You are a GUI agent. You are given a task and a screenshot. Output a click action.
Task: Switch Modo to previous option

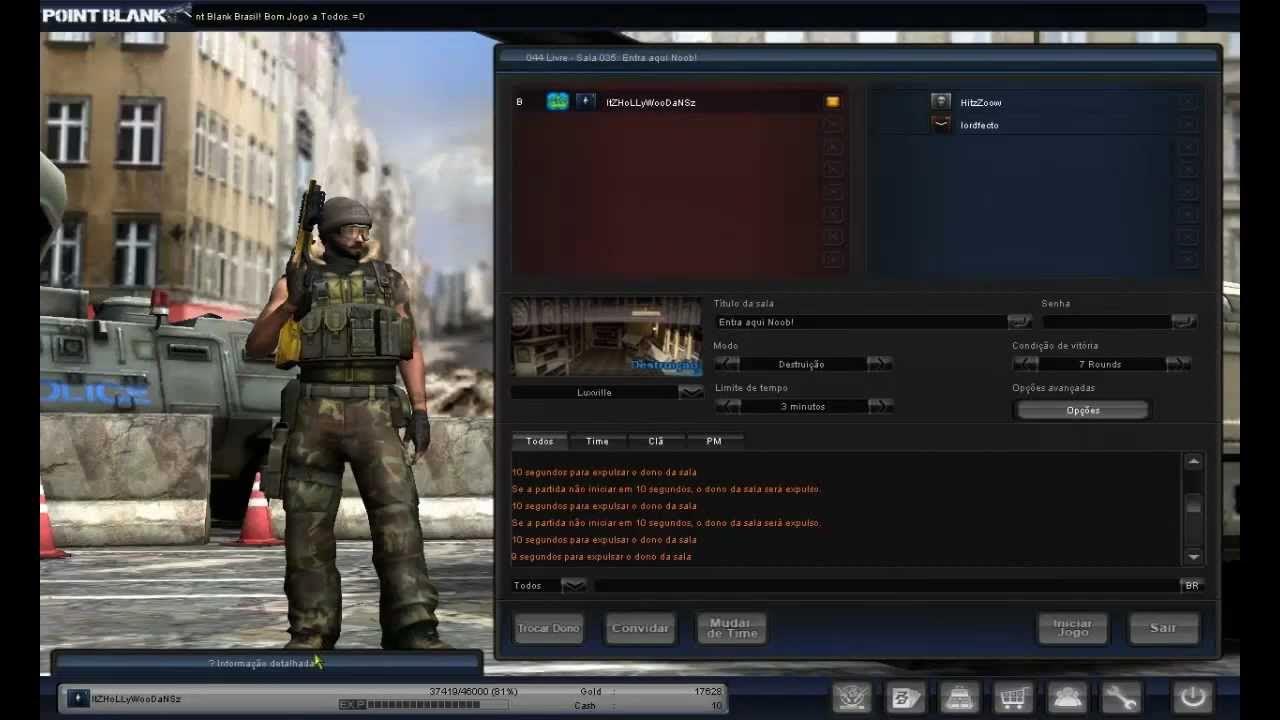click(x=728, y=364)
